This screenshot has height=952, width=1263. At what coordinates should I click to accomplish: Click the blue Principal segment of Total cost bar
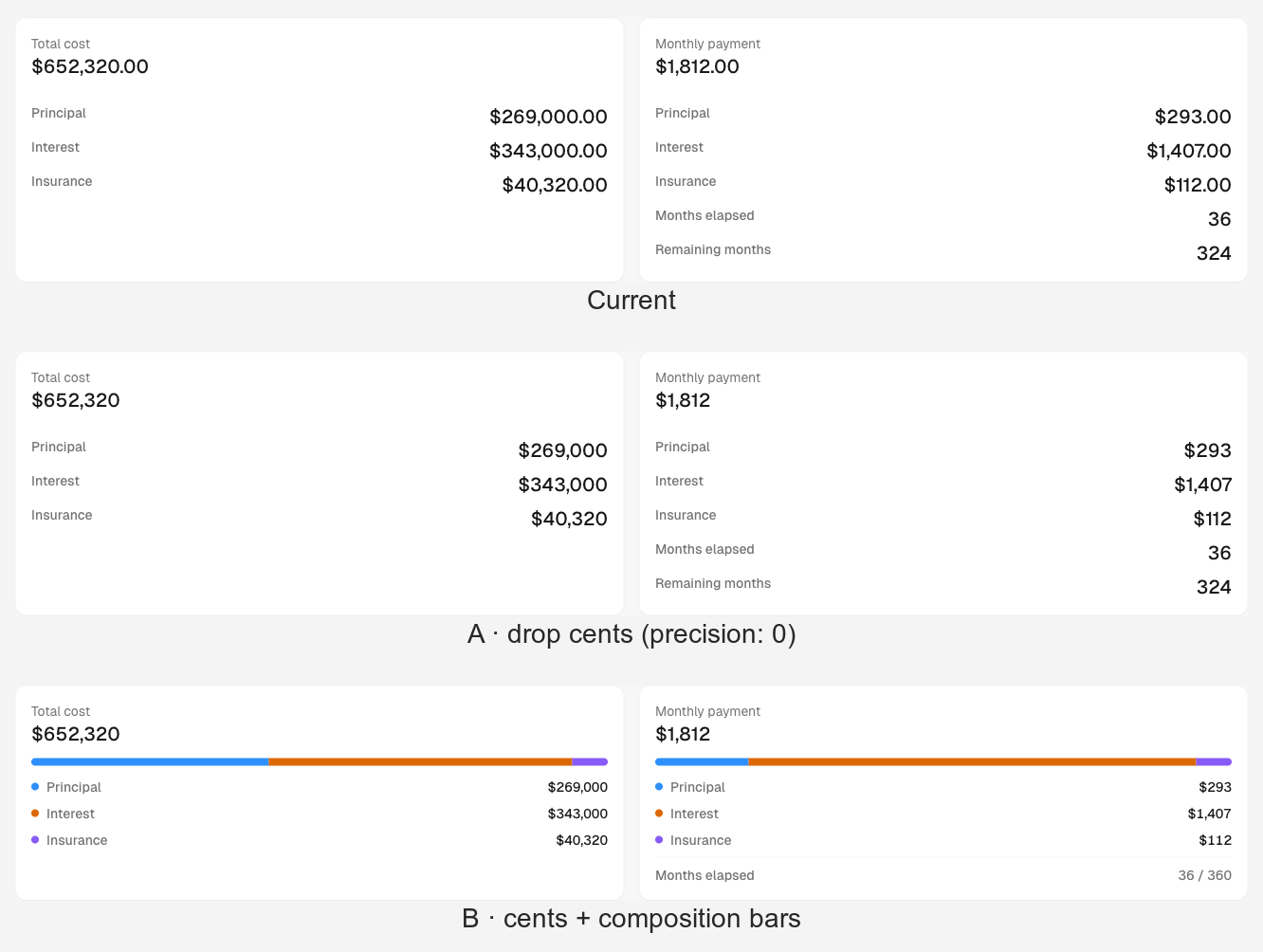150,761
